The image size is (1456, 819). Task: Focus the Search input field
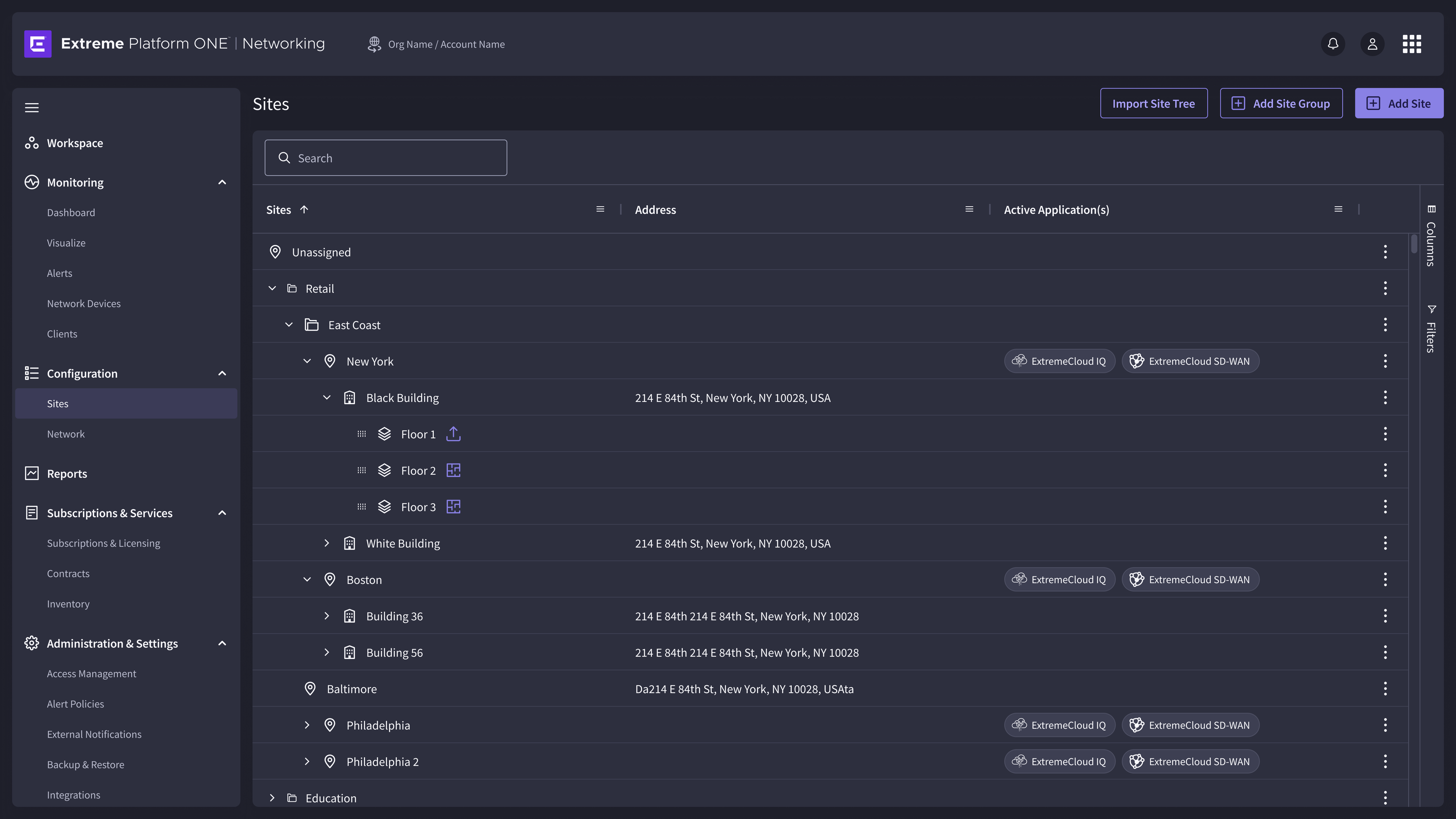click(x=385, y=158)
